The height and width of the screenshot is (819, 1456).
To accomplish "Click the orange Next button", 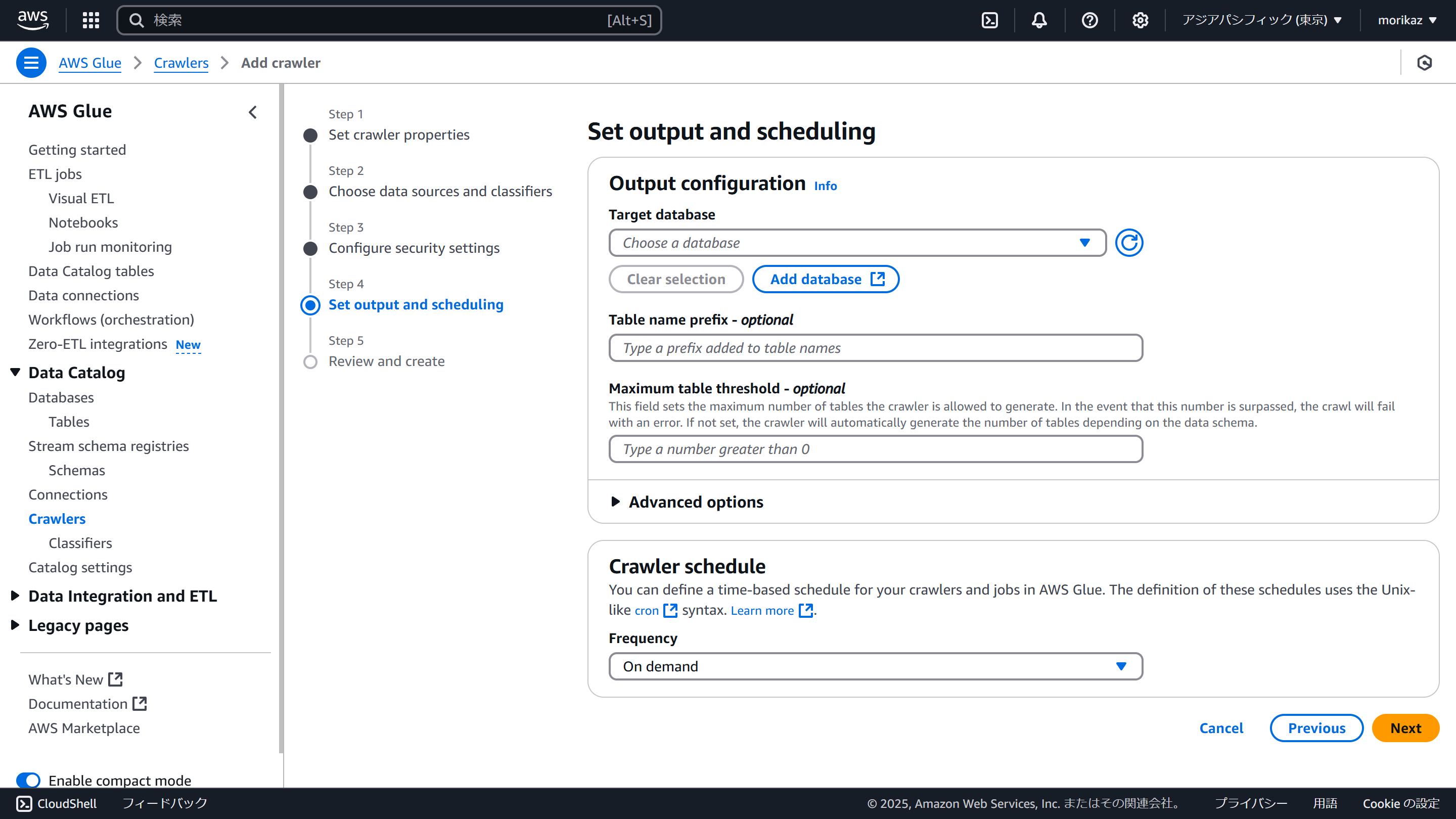I will 1404,728.
